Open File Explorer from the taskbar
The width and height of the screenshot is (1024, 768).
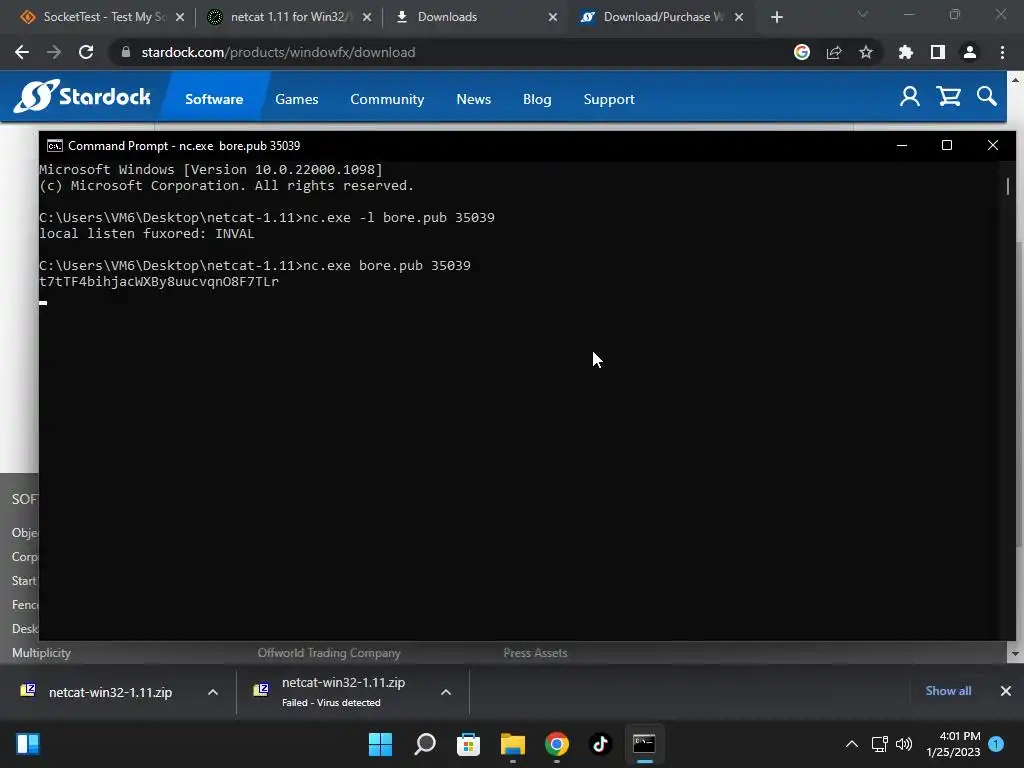(513, 744)
